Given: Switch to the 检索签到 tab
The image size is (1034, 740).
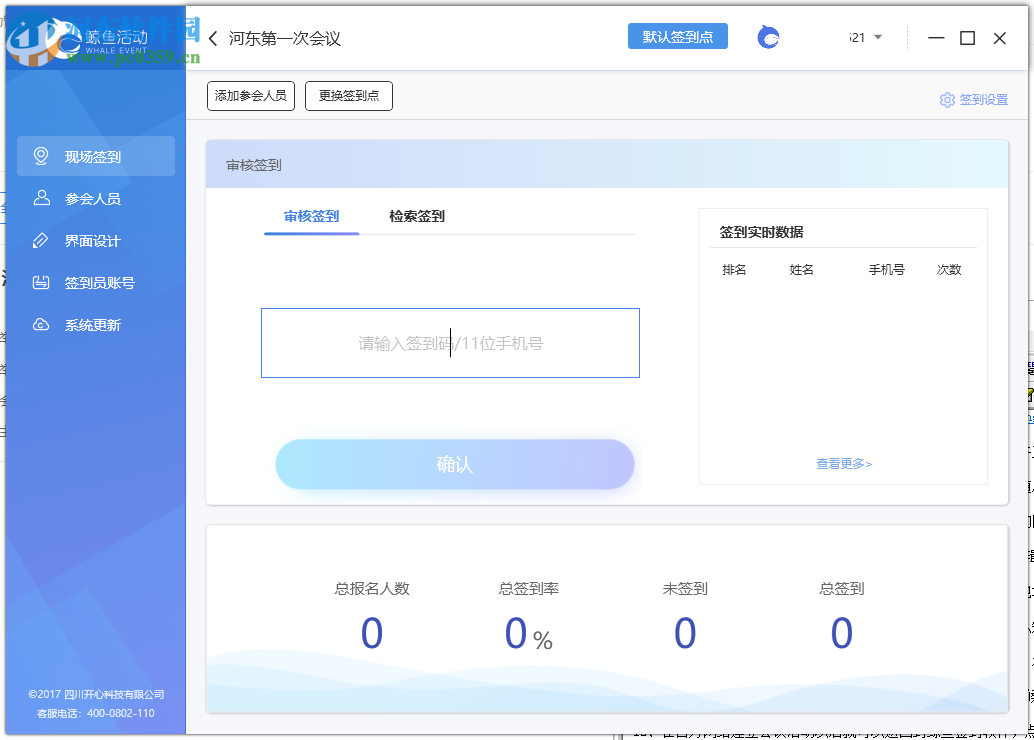Looking at the screenshot, I should [x=416, y=216].
